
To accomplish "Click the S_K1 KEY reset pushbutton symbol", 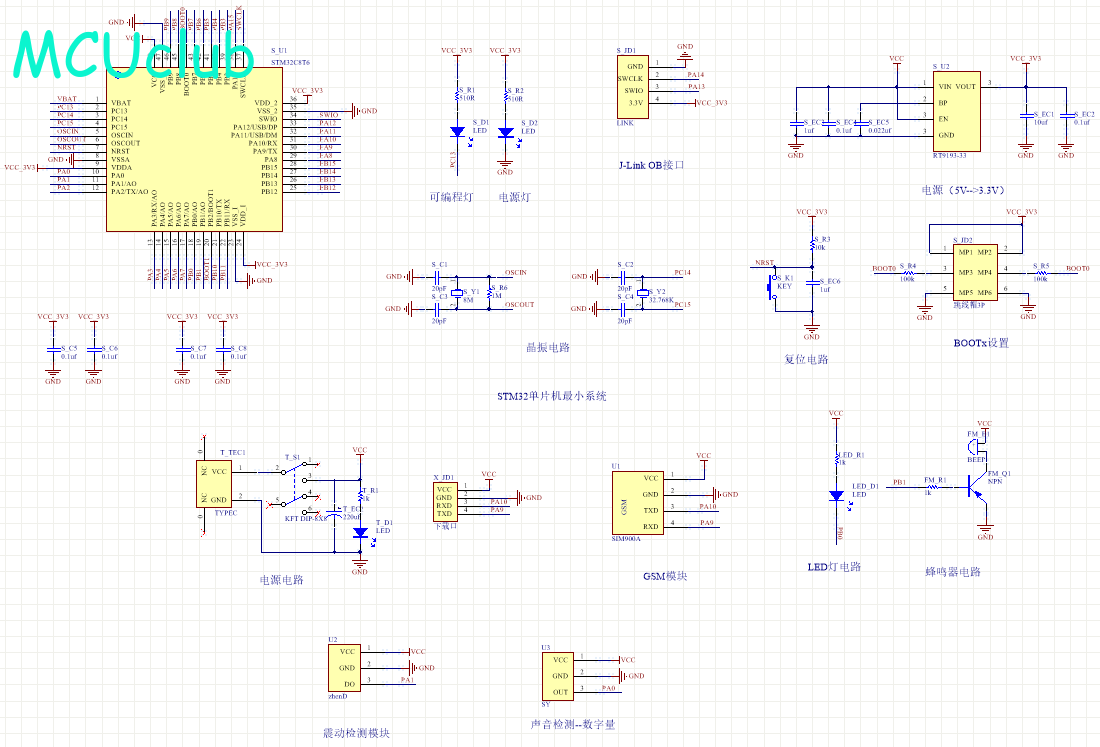I will (x=772, y=288).
